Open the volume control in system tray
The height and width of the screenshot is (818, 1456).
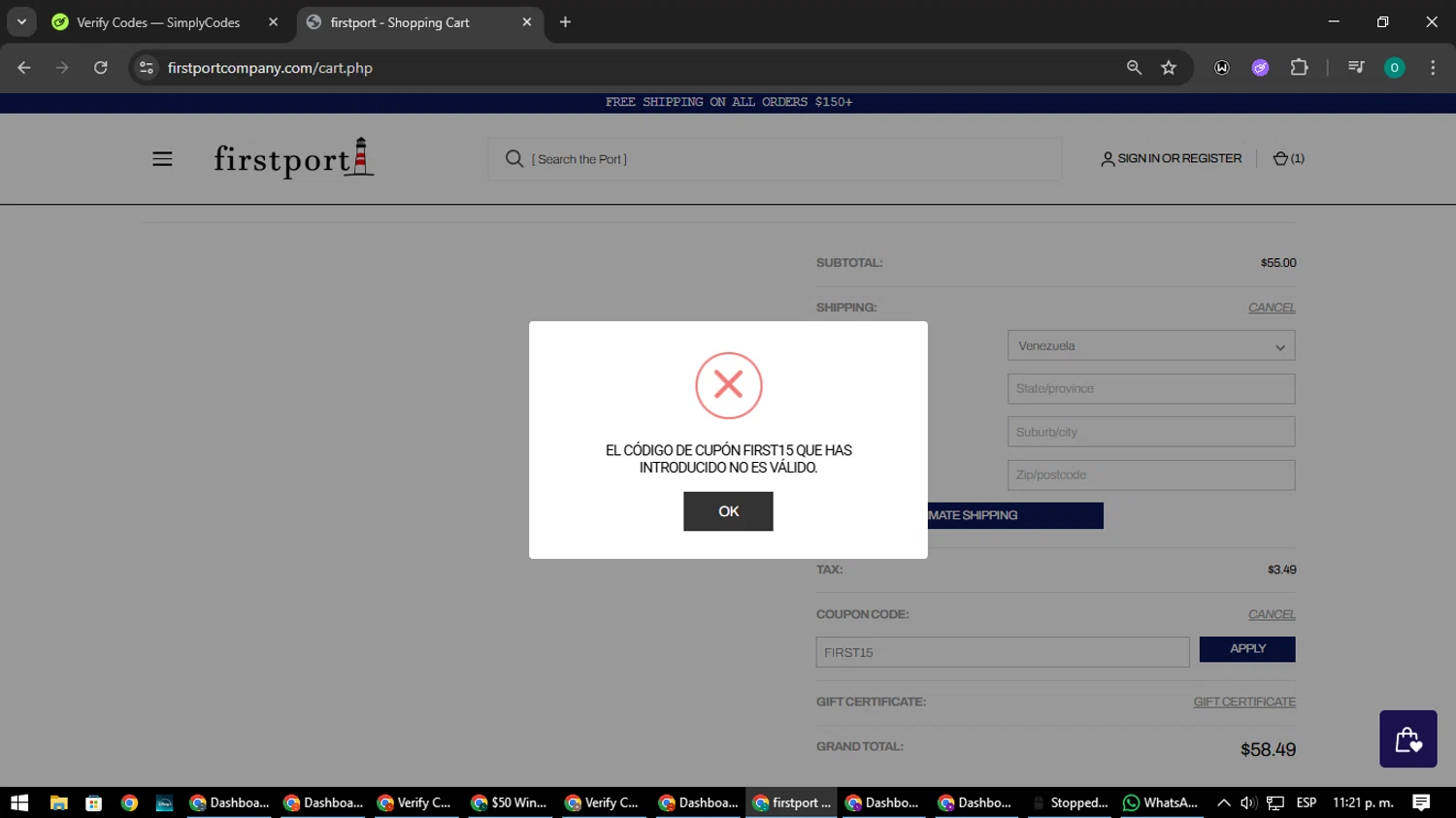1248,802
